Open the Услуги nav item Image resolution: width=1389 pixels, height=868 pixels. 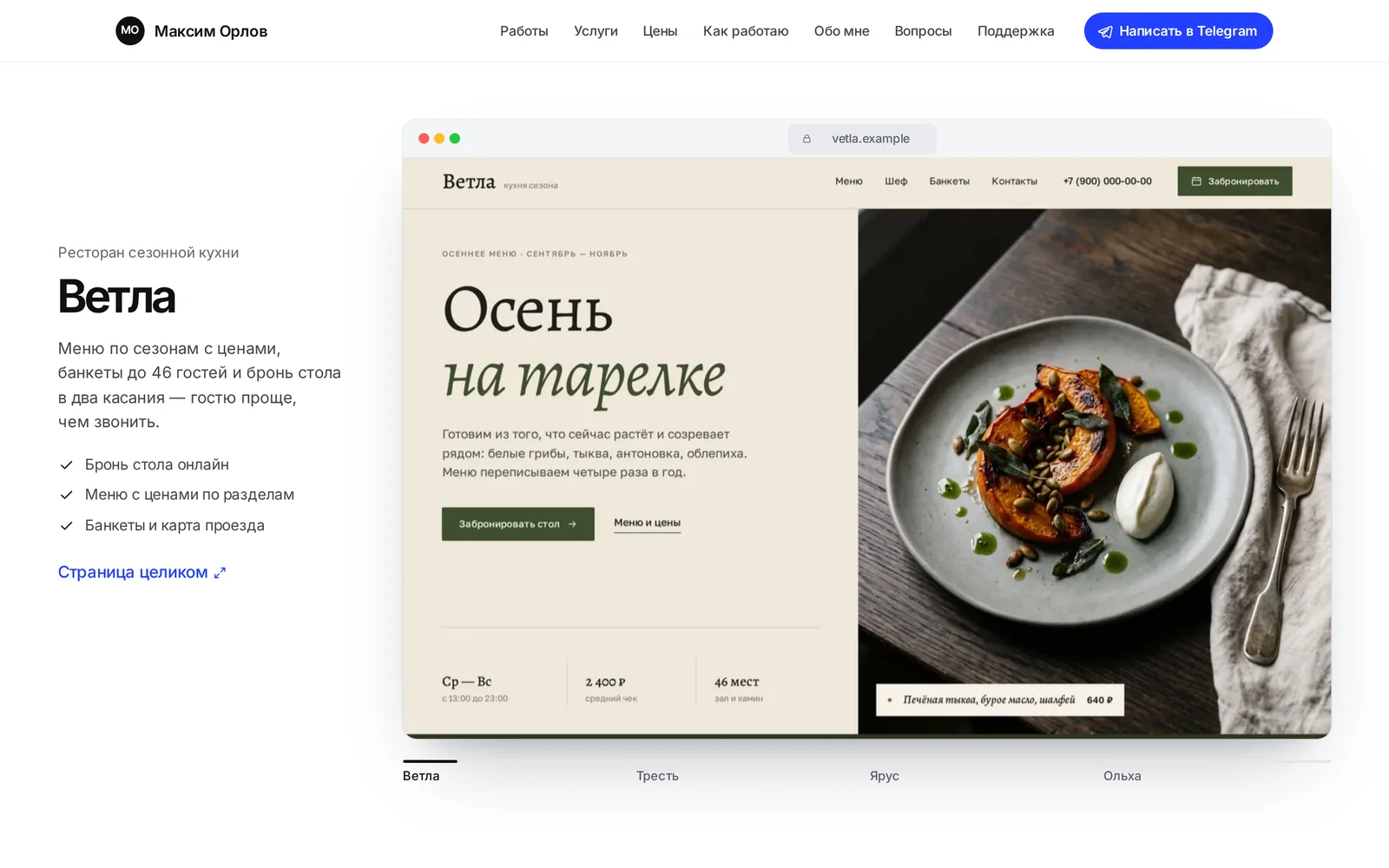[x=596, y=31]
